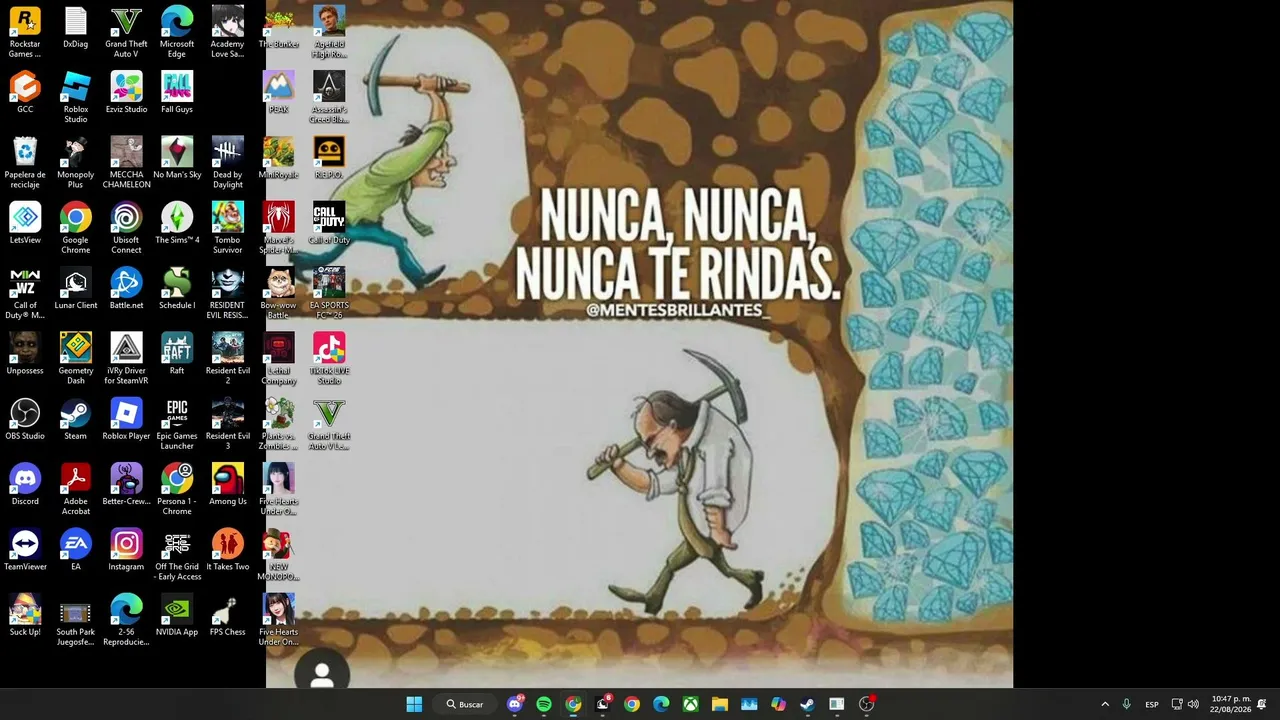
Task: Open the R.E.P.O. game shortcut
Action: click(329, 158)
